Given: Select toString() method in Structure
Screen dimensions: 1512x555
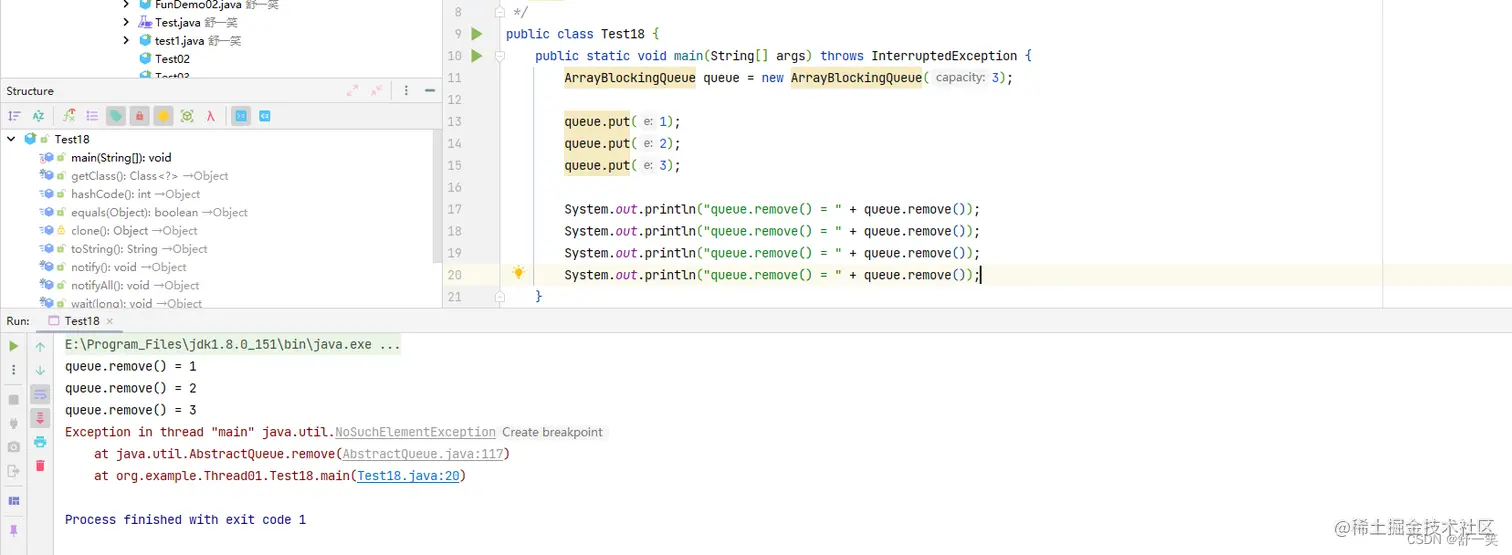Looking at the screenshot, I should tap(139, 249).
